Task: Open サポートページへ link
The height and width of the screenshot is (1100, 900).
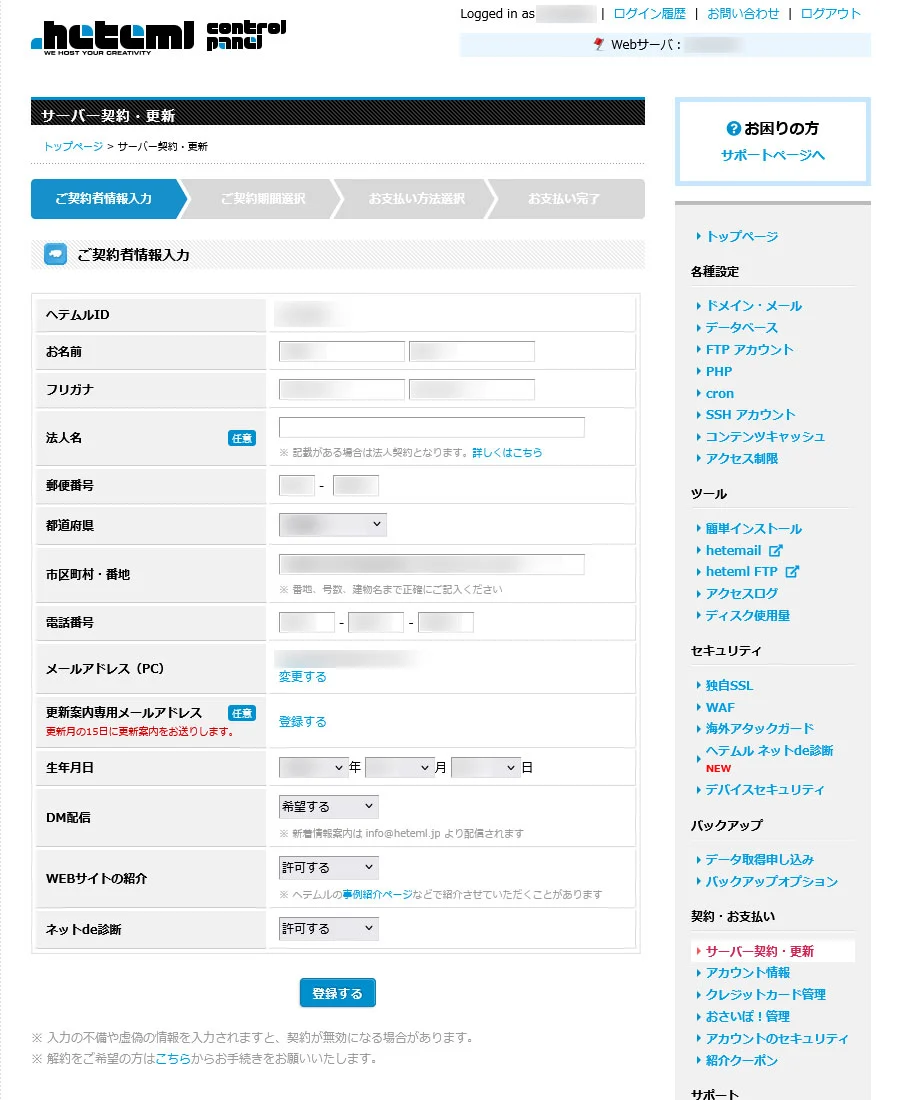Action: (x=772, y=156)
